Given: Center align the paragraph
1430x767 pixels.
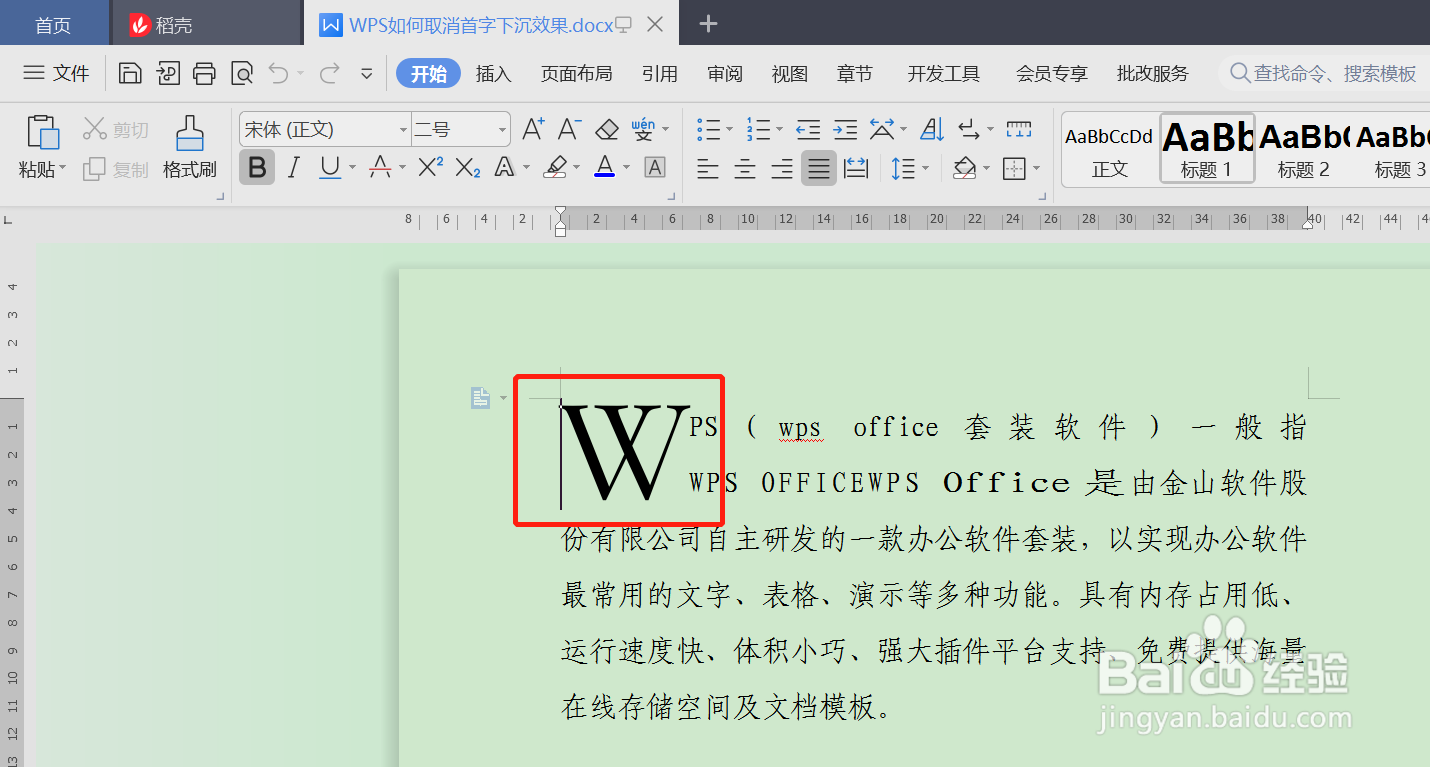Looking at the screenshot, I should point(745,168).
